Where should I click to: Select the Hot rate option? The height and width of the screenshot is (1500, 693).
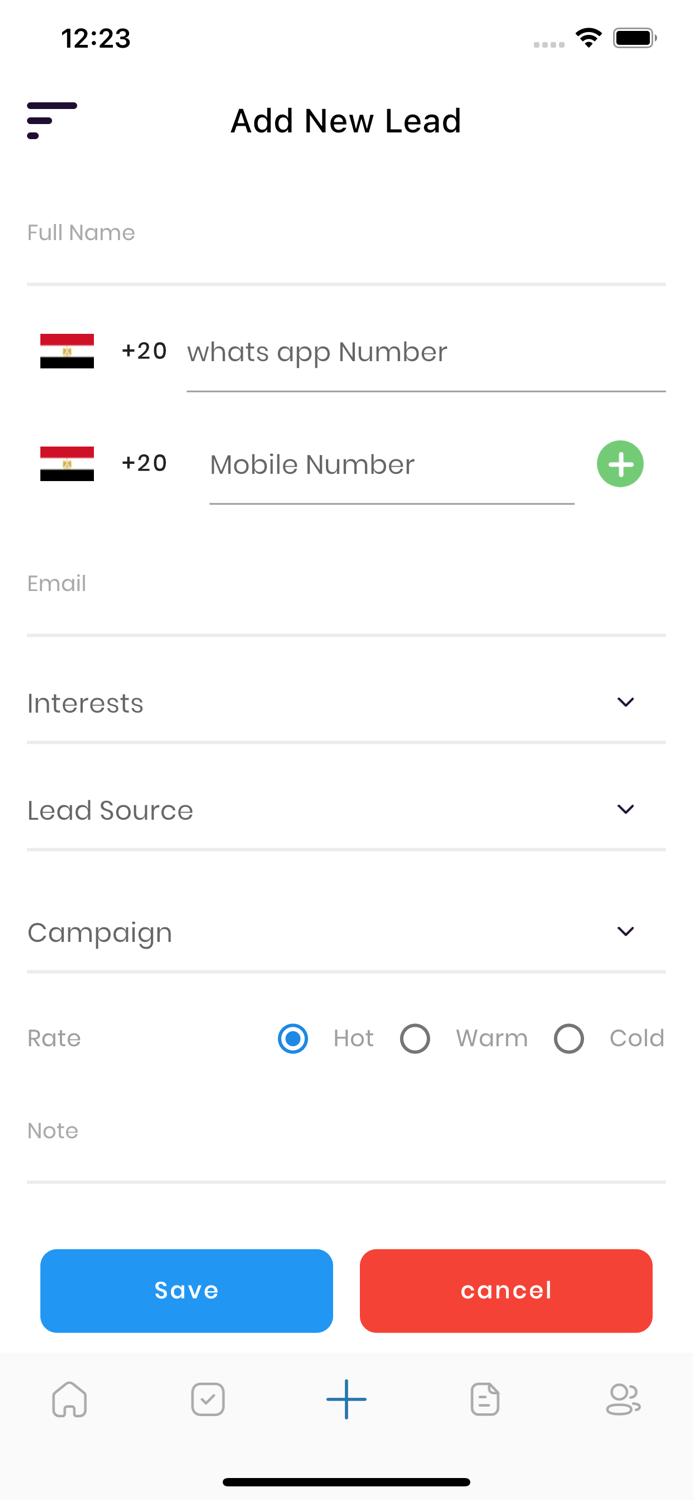(x=293, y=1039)
